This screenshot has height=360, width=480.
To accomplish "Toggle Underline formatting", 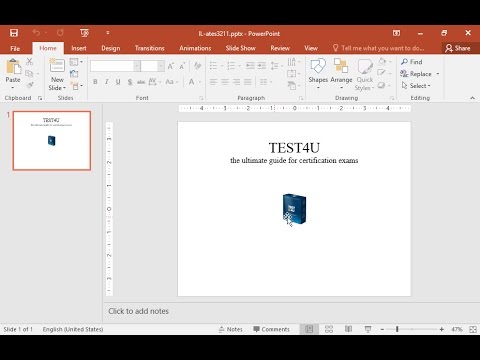I will click(118, 82).
